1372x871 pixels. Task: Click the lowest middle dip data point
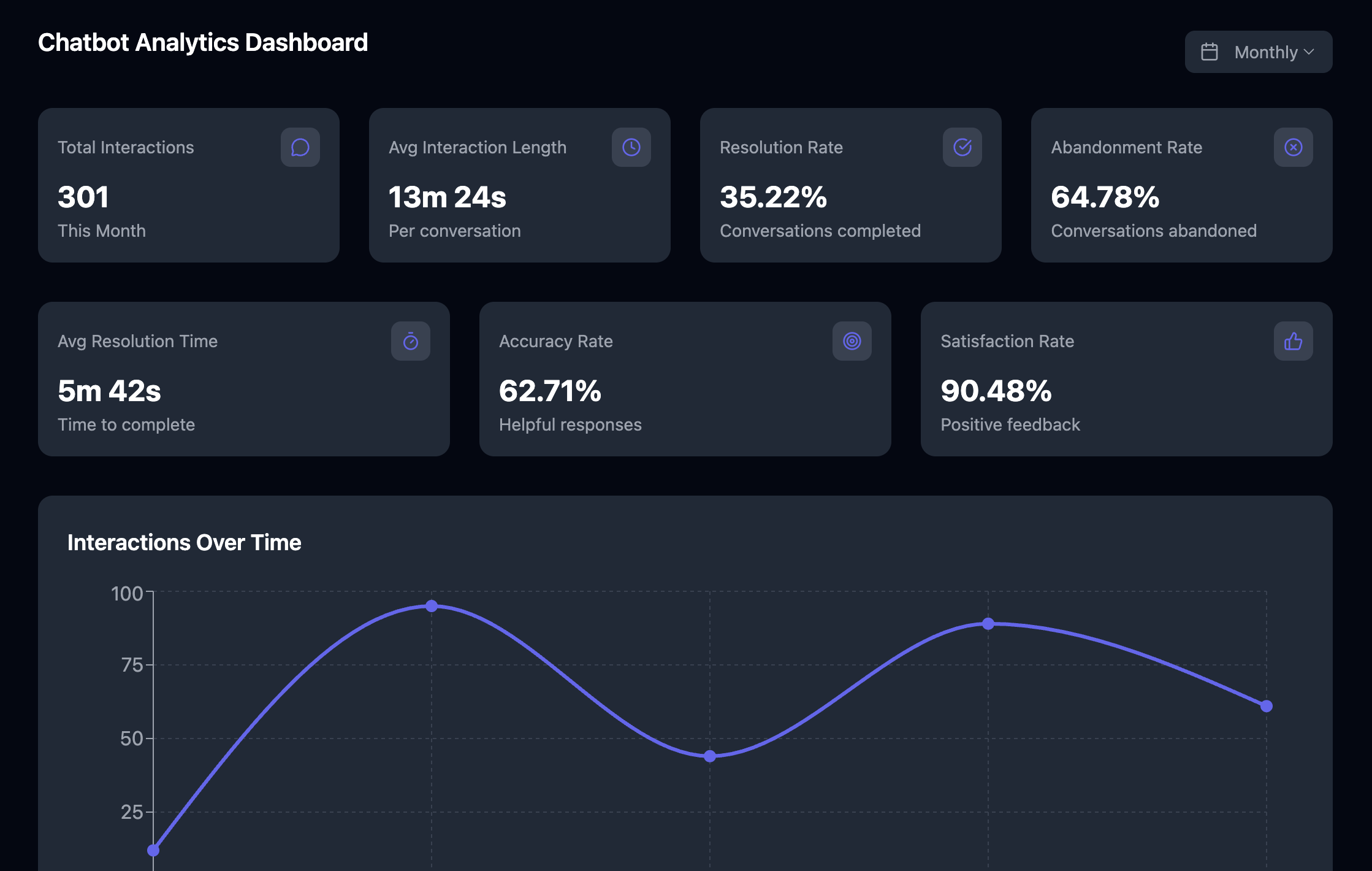(x=710, y=756)
